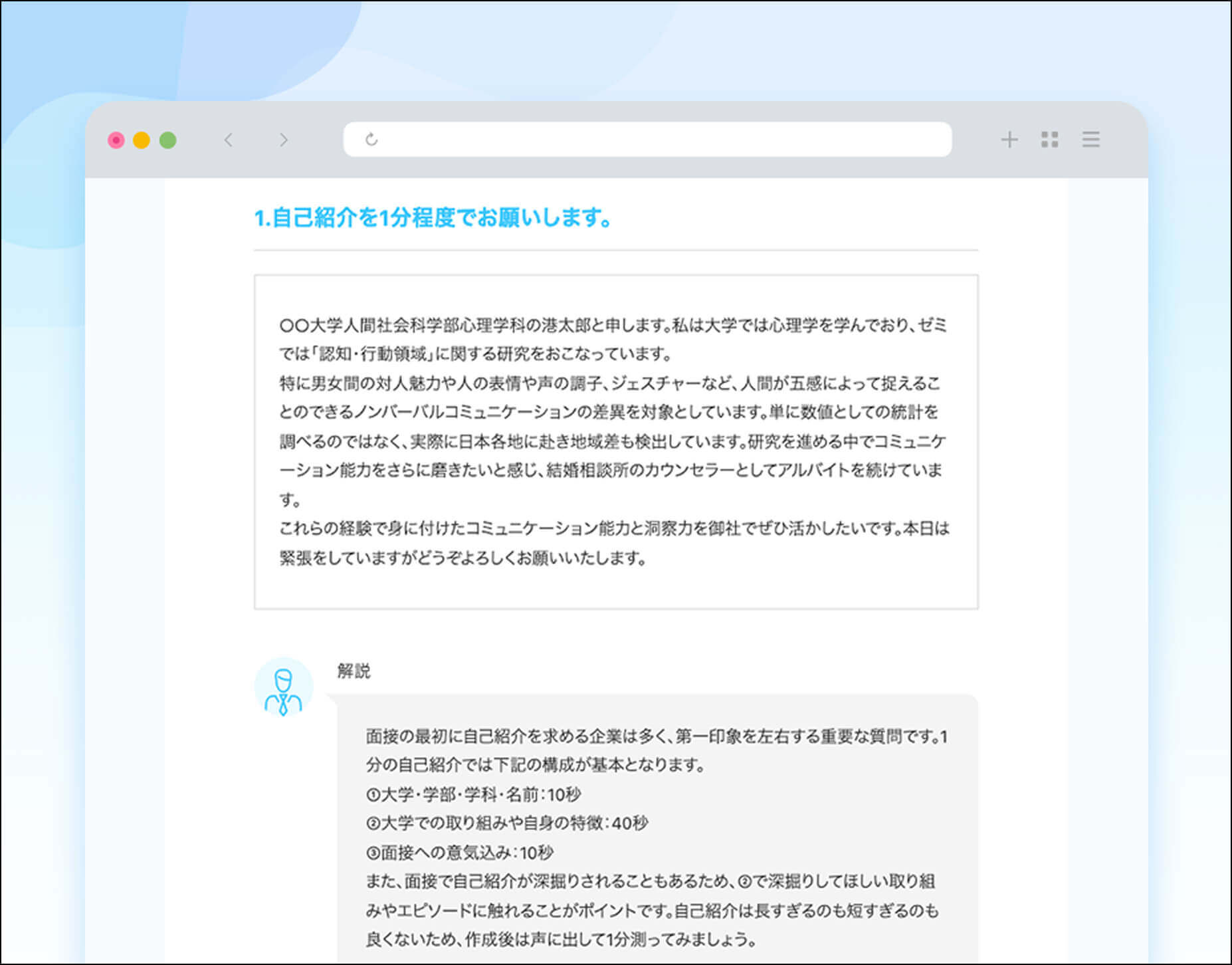Maximize the window with the green button
1232x965 pixels.
coord(168,140)
